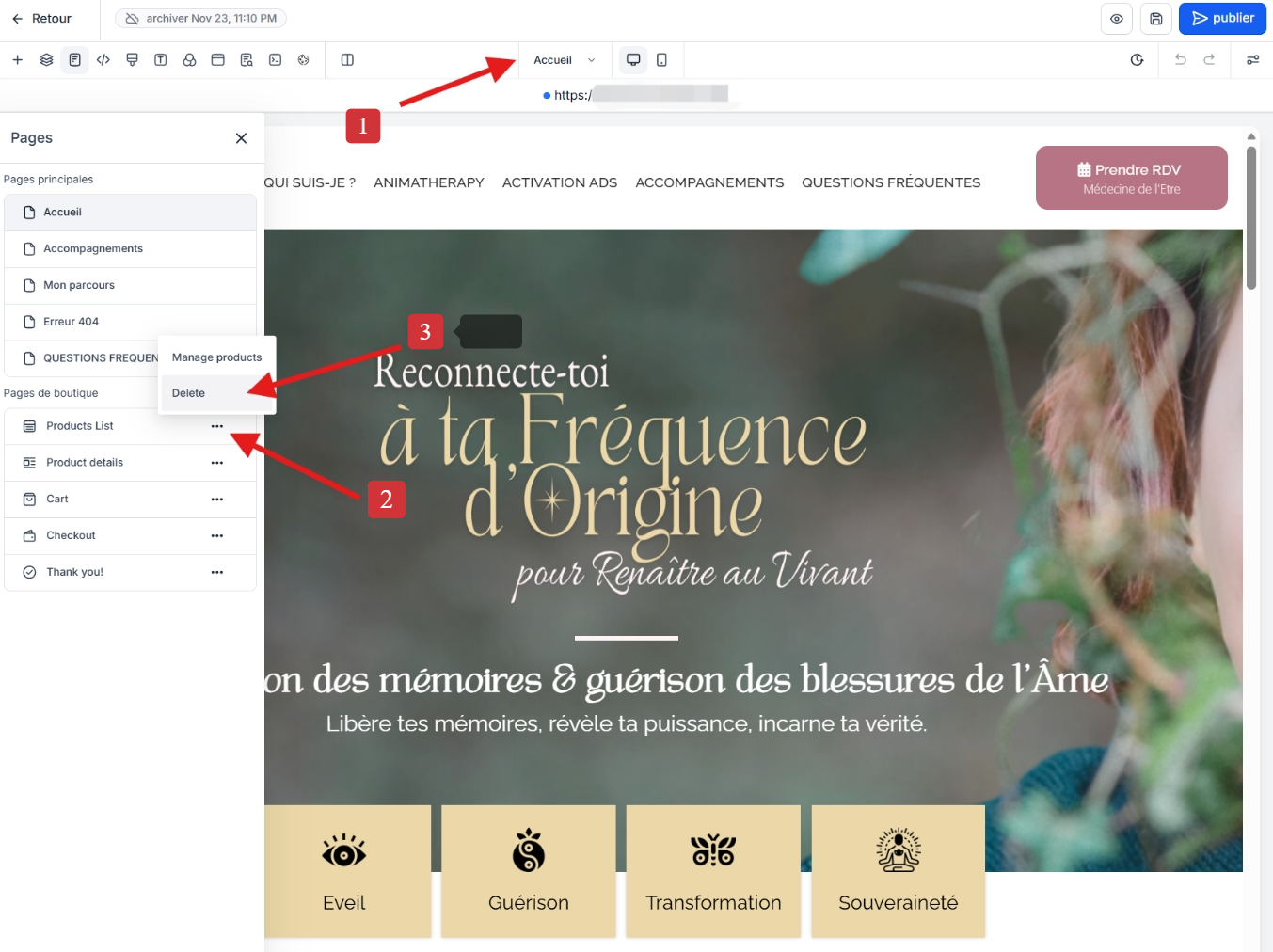Choose Manage products menu entry

[x=216, y=357]
